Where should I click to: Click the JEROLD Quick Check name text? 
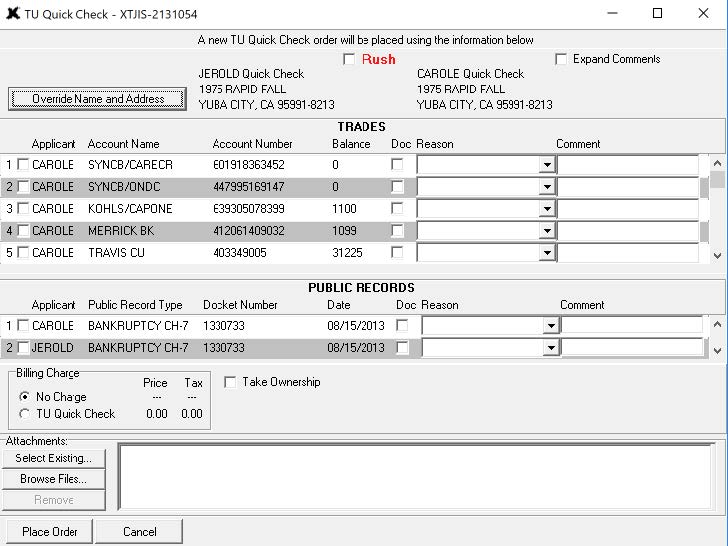click(251, 74)
